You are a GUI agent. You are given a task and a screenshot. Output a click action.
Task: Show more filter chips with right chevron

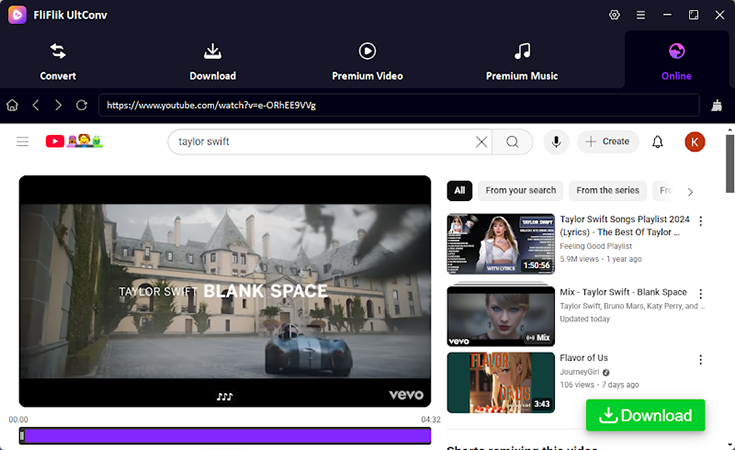[x=690, y=192]
